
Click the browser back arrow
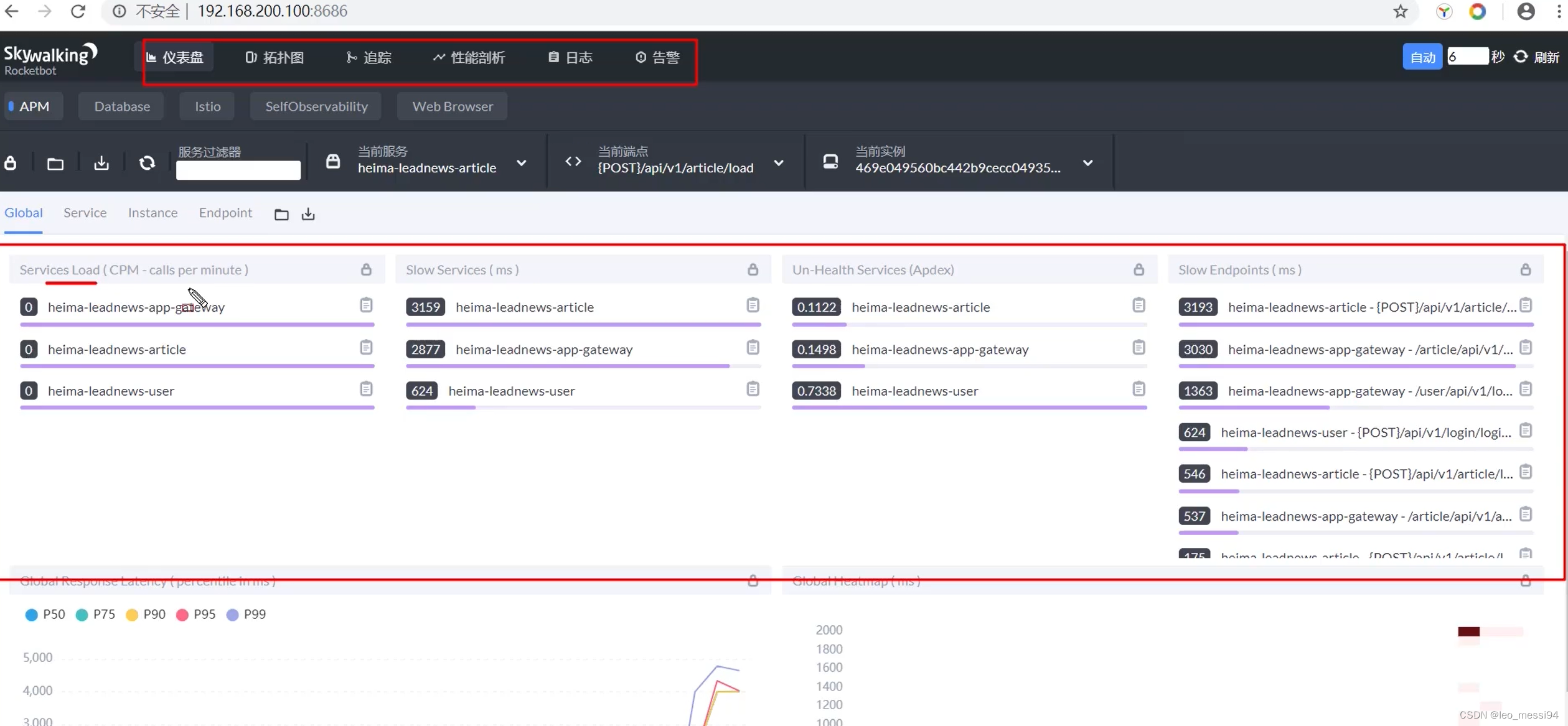click(x=12, y=11)
